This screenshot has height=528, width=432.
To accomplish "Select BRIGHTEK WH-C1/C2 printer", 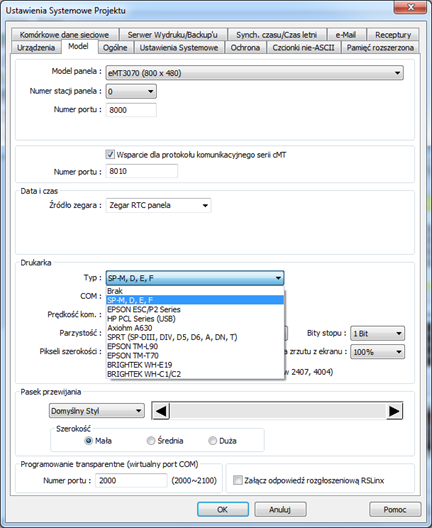I will point(195,374).
